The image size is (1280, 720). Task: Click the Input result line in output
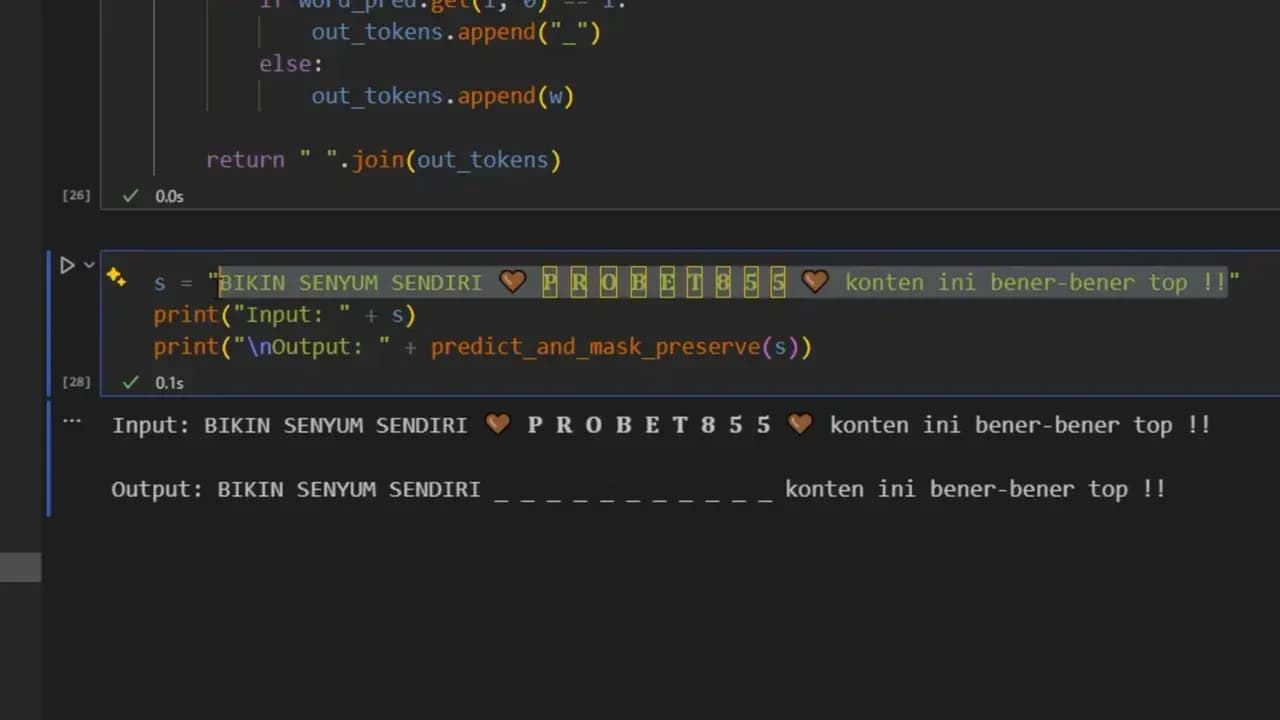661,425
